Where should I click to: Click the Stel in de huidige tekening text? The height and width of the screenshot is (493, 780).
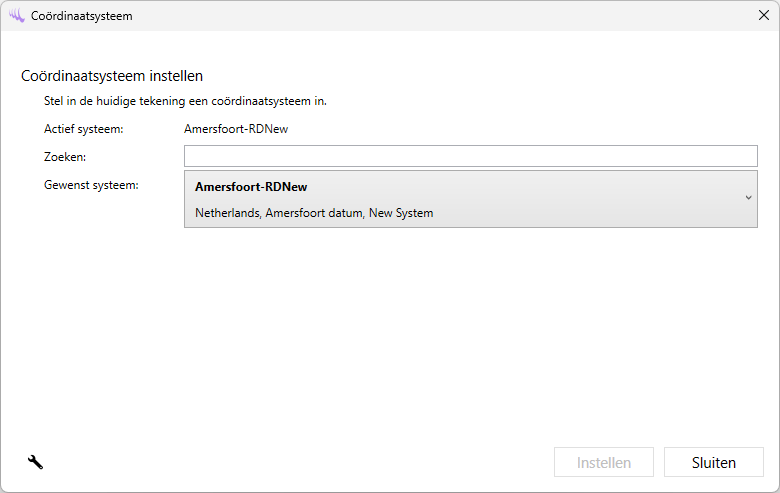click(x=185, y=101)
